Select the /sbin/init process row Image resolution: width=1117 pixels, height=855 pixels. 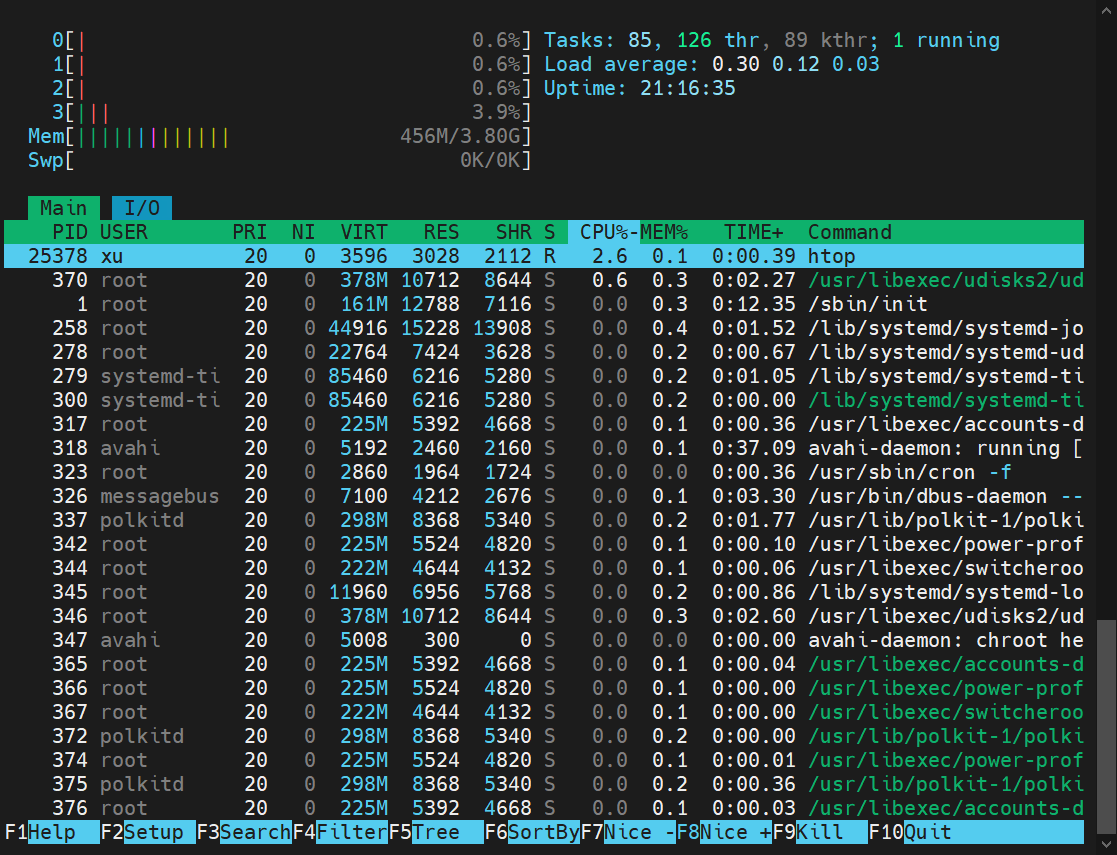click(x=544, y=304)
